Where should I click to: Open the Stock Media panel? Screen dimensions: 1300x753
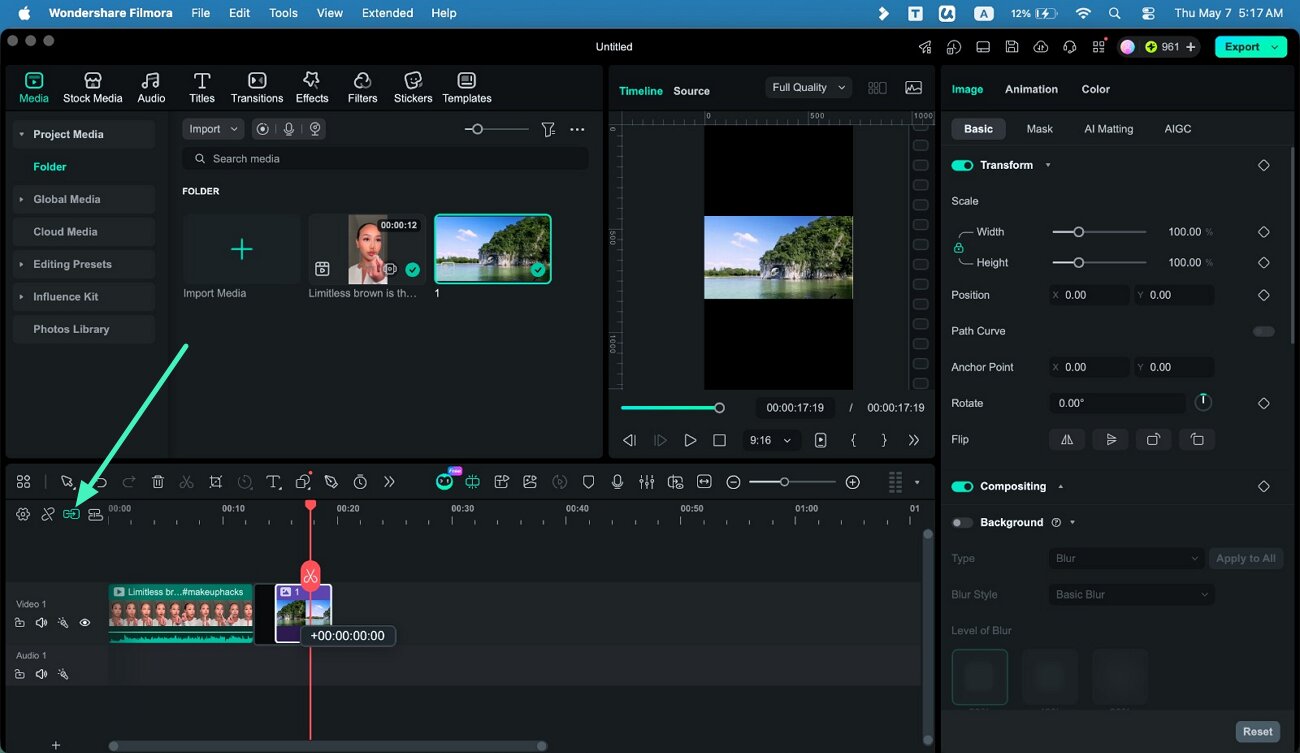pos(92,87)
